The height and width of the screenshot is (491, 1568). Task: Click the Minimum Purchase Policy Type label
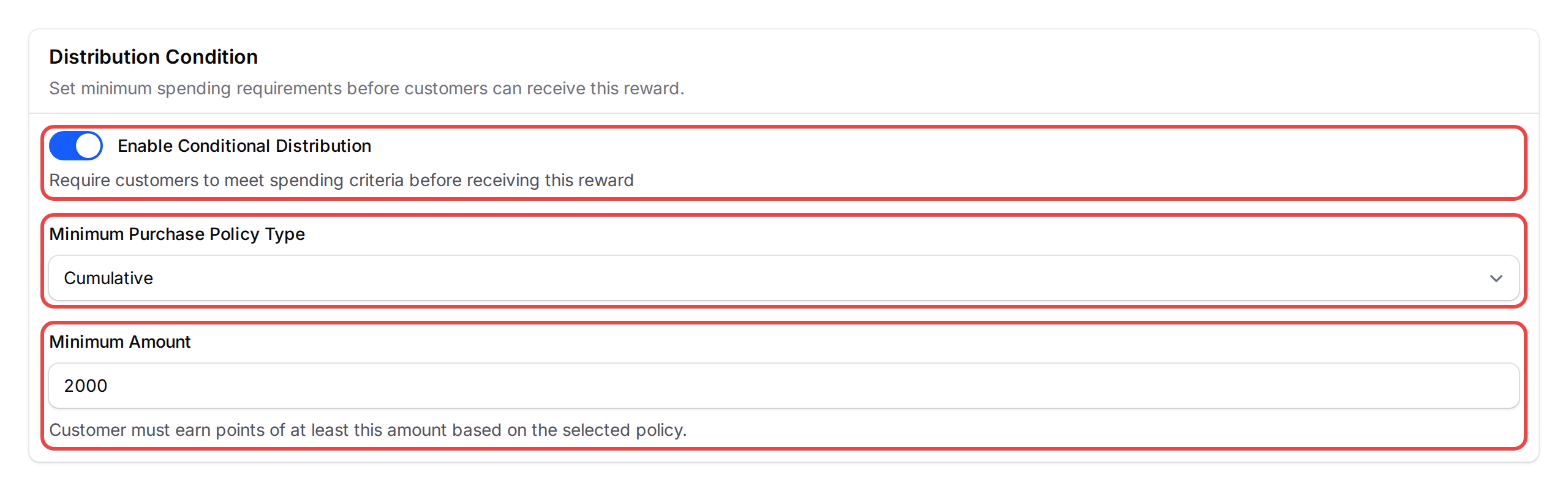(178, 233)
